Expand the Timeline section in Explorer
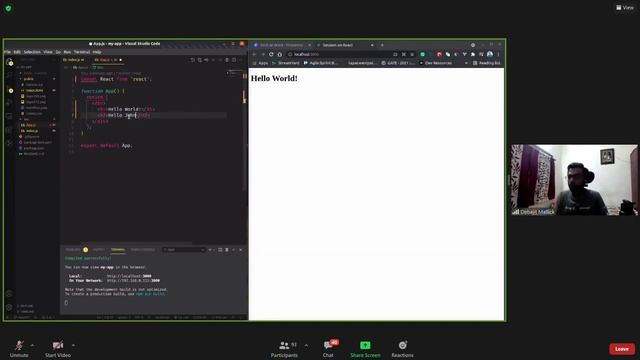 point(27,311)
